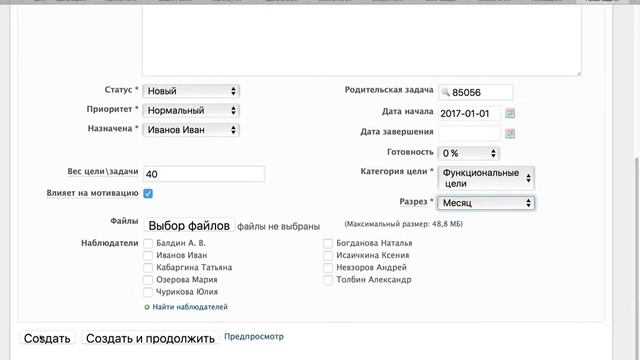Viewport: 640px width, 360px height.
Task: Click inside the large description text area
Action: point(362,40)
